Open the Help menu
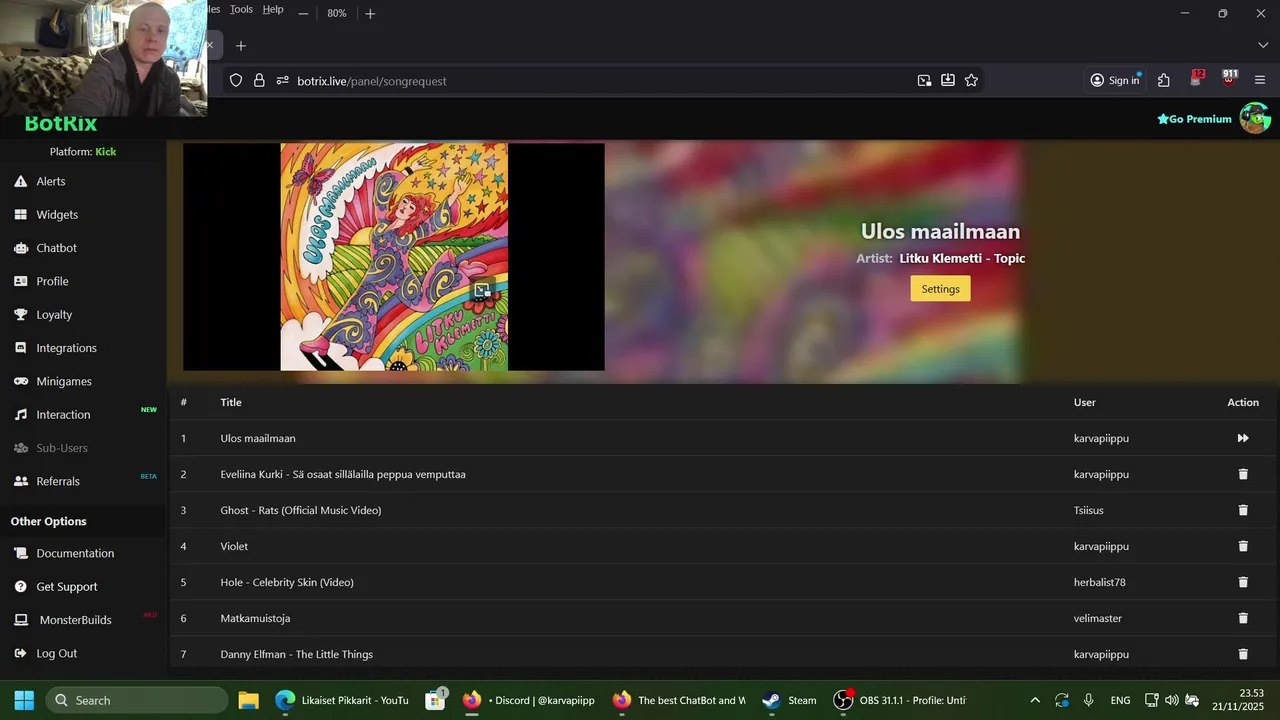The image size is (1280, 720). (x=273, y=9)
